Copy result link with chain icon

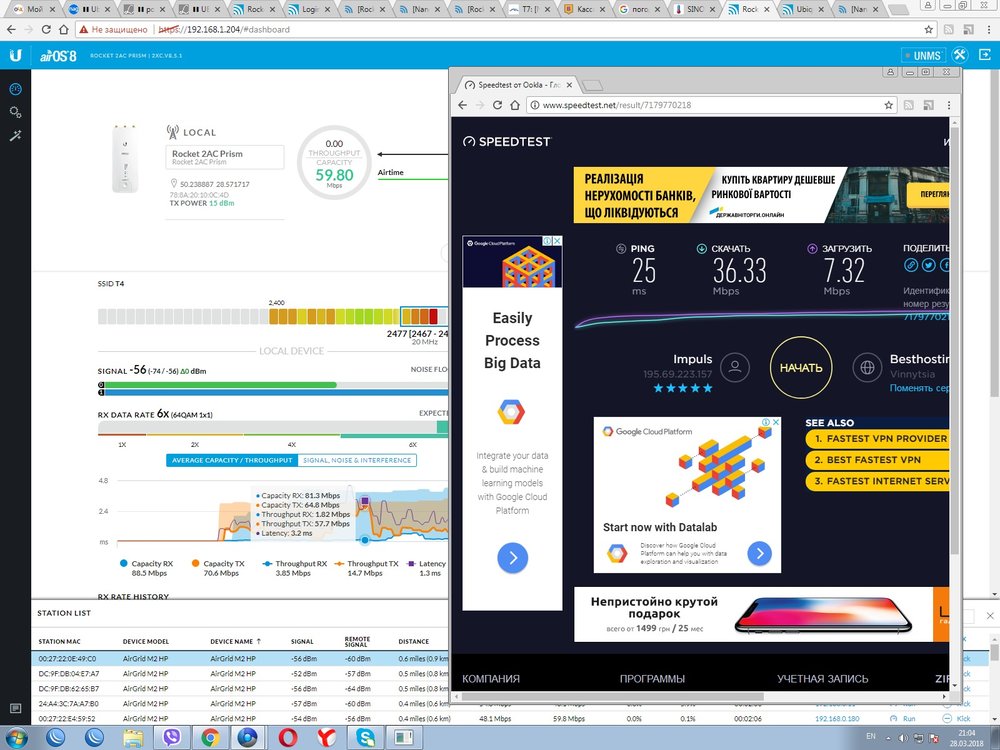tap(911, 265)
